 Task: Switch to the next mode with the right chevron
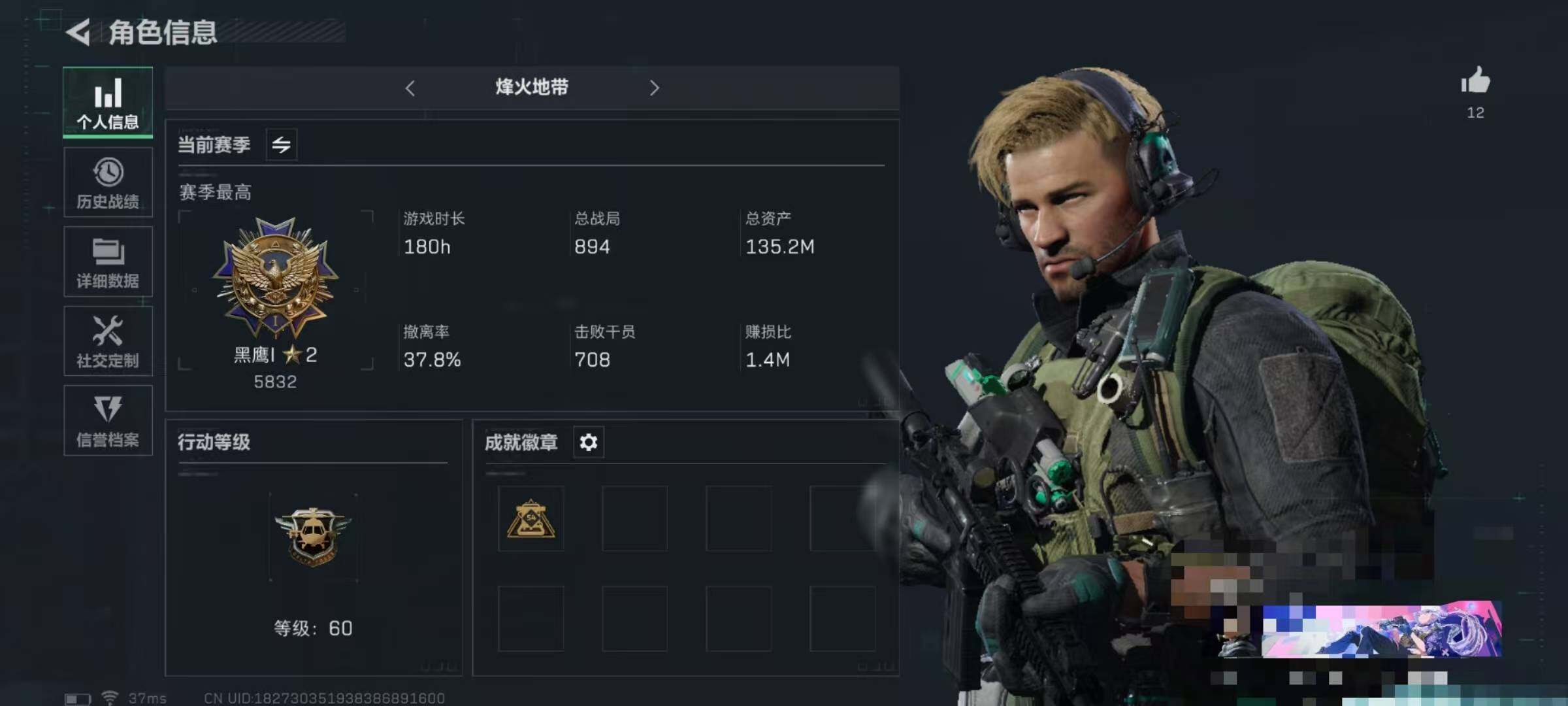tap(654, 88)
